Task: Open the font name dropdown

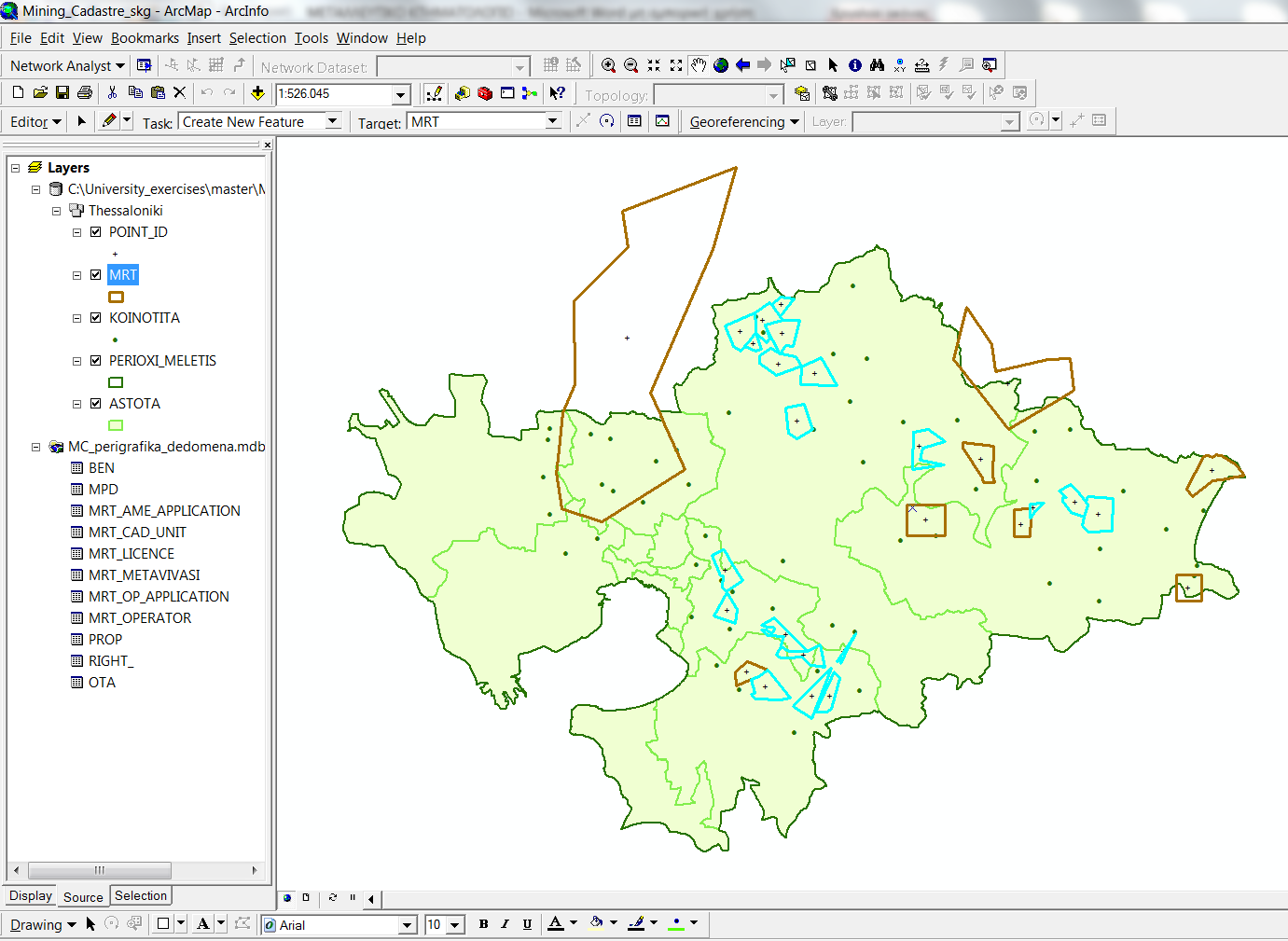Action: tap(407, 925)
